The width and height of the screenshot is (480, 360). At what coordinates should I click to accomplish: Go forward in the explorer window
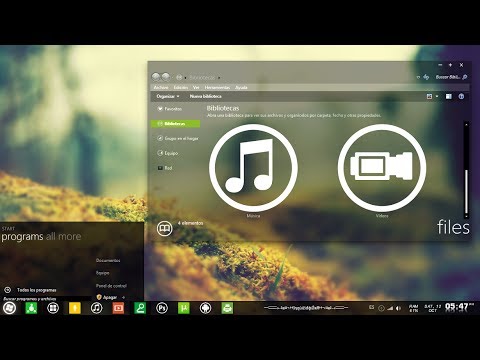[166, 77]
